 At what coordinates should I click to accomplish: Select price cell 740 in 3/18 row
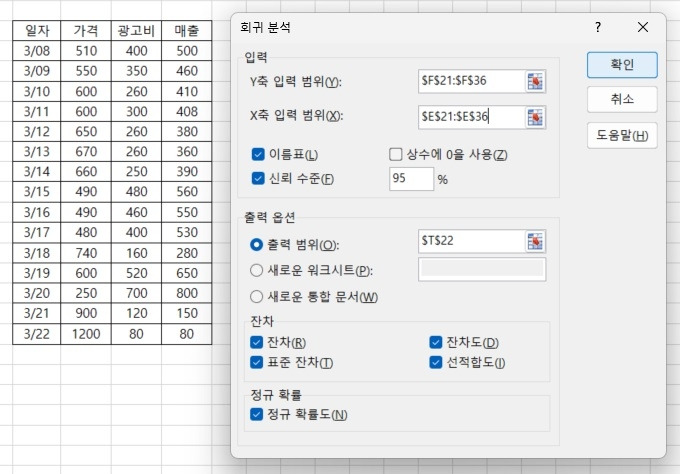86,253
